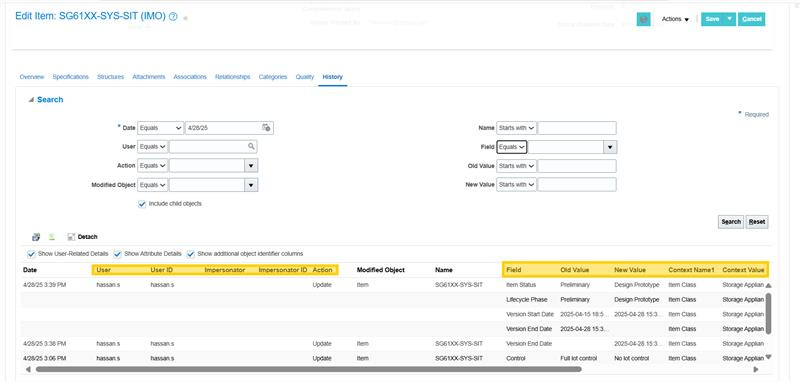Click the New Value text input
The width and height of the screenshot is (800, 383).
tap(577, 184)
